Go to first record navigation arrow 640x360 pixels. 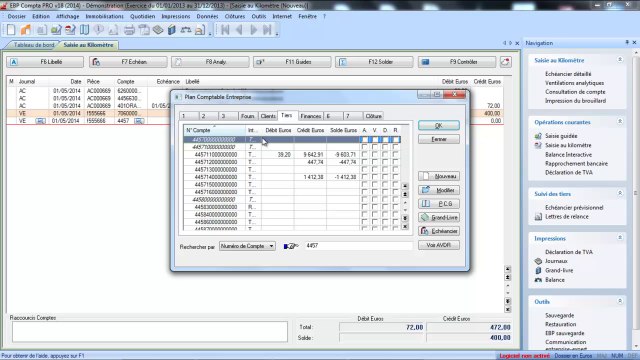point(225,30)
